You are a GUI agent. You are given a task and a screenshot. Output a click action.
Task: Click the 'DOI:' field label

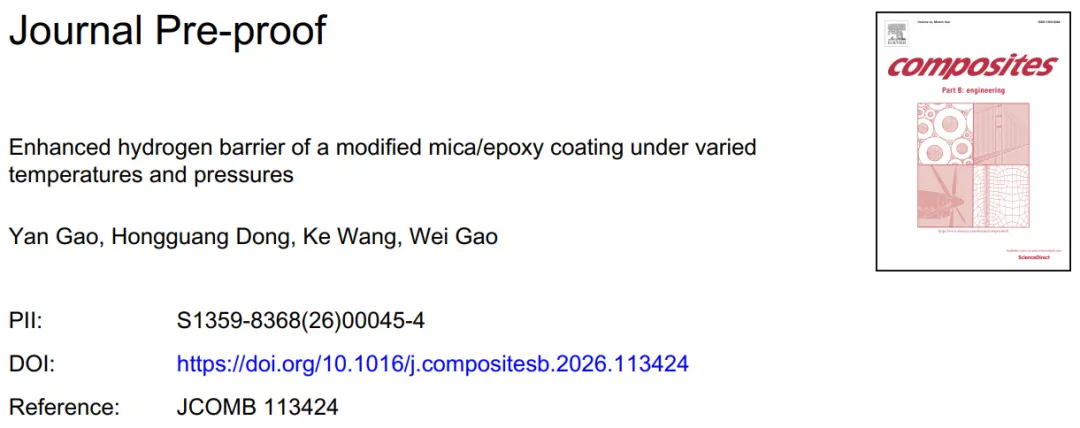pyautogui.click(x=32, y=364)
